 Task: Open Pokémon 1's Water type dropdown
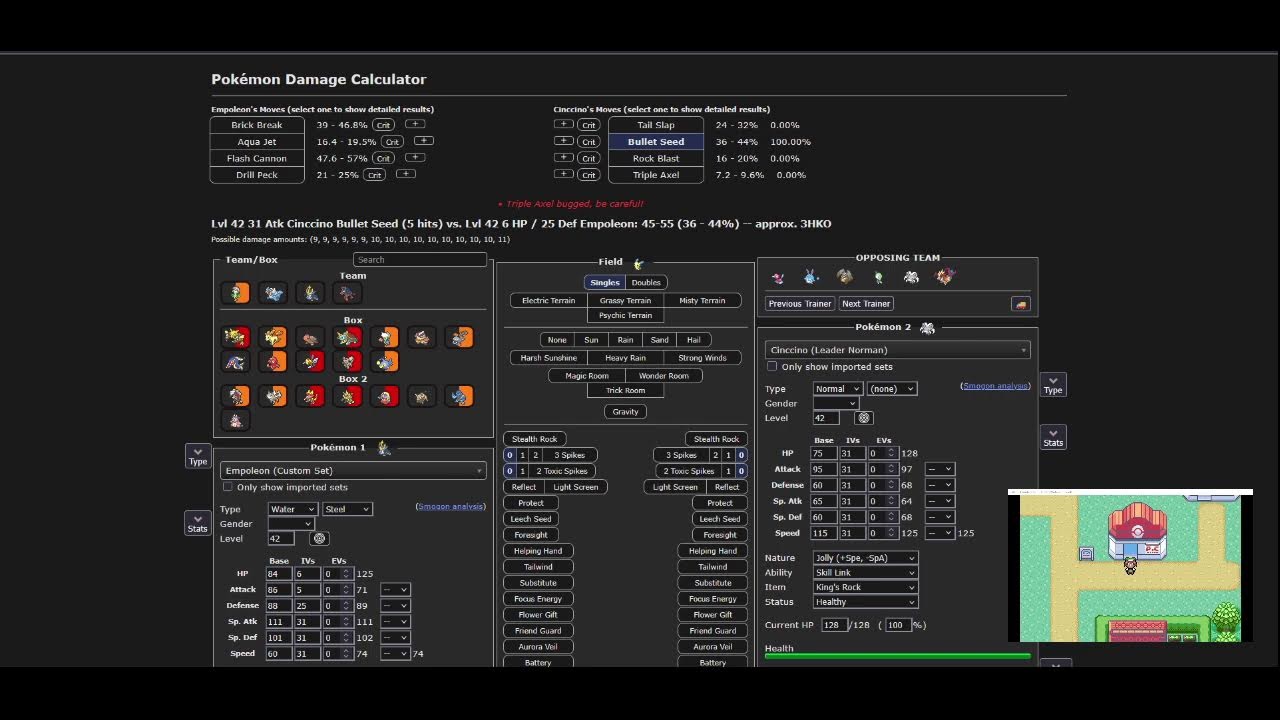292,509
